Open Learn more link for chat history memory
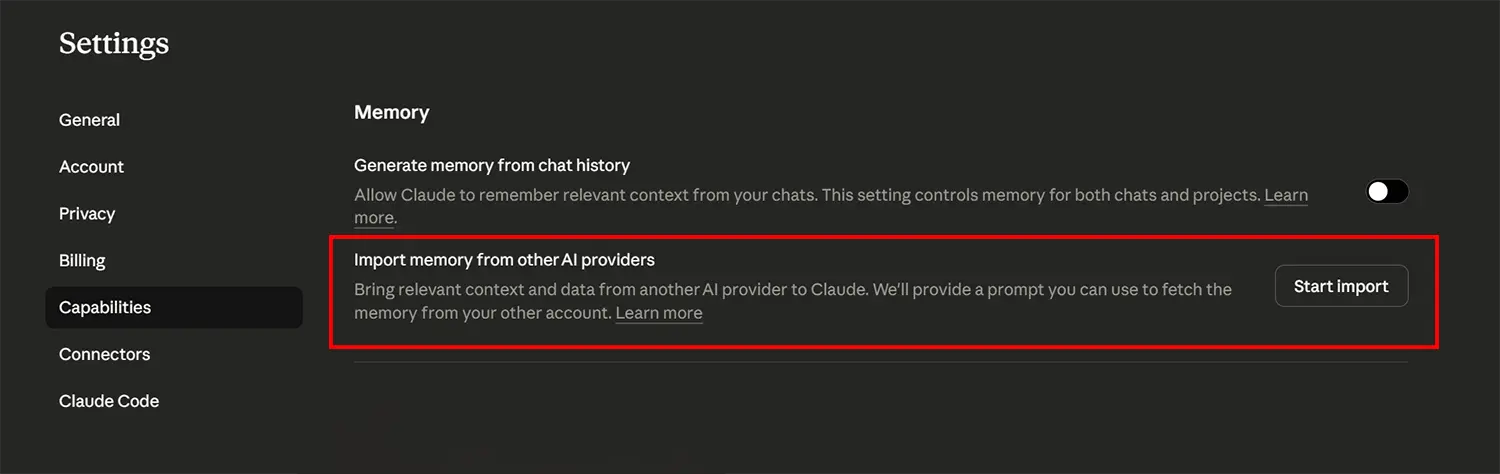1500x474 pixels. tap(1286, 195)
